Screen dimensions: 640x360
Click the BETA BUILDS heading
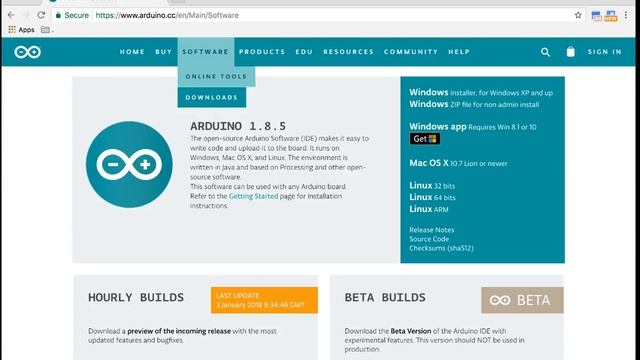tap(385, 297)
